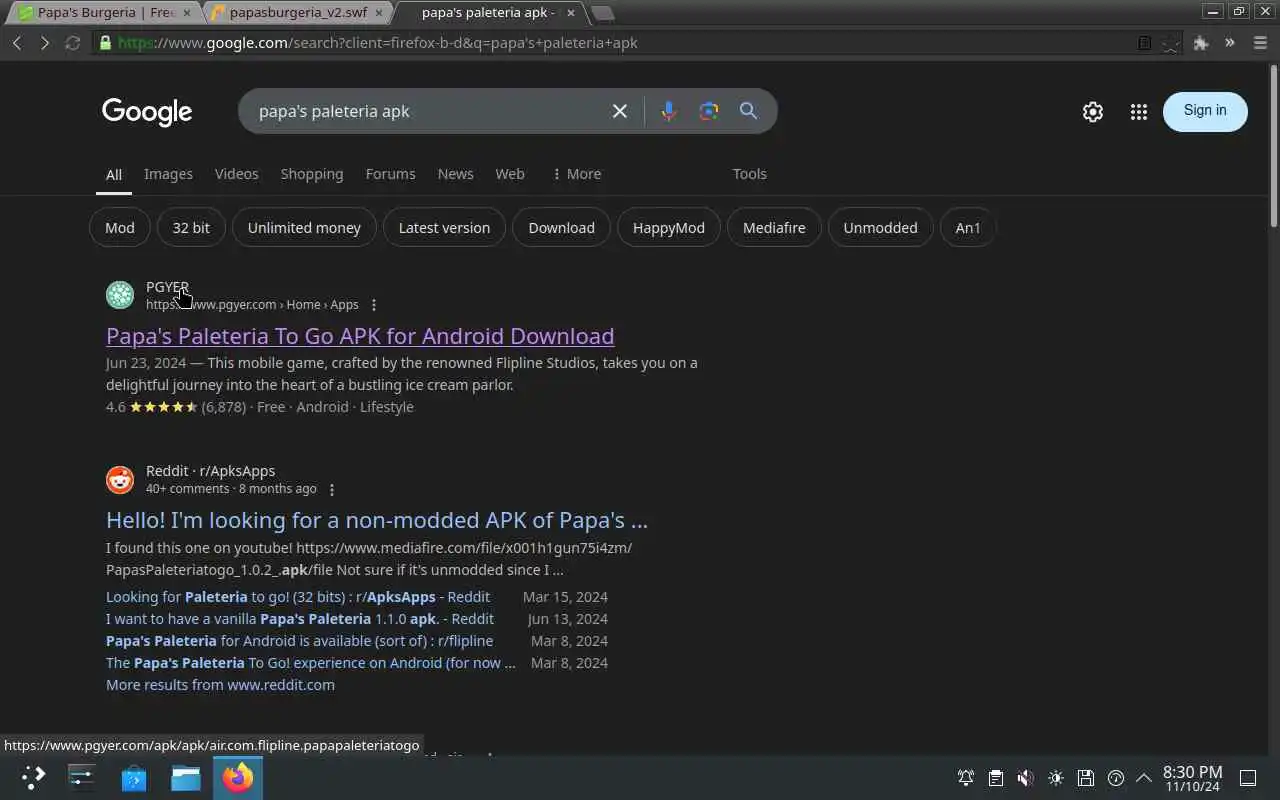This screenshot has height=800, width=1280.
Task: Open the Reddit non-modded APK result
Action: 377,520
